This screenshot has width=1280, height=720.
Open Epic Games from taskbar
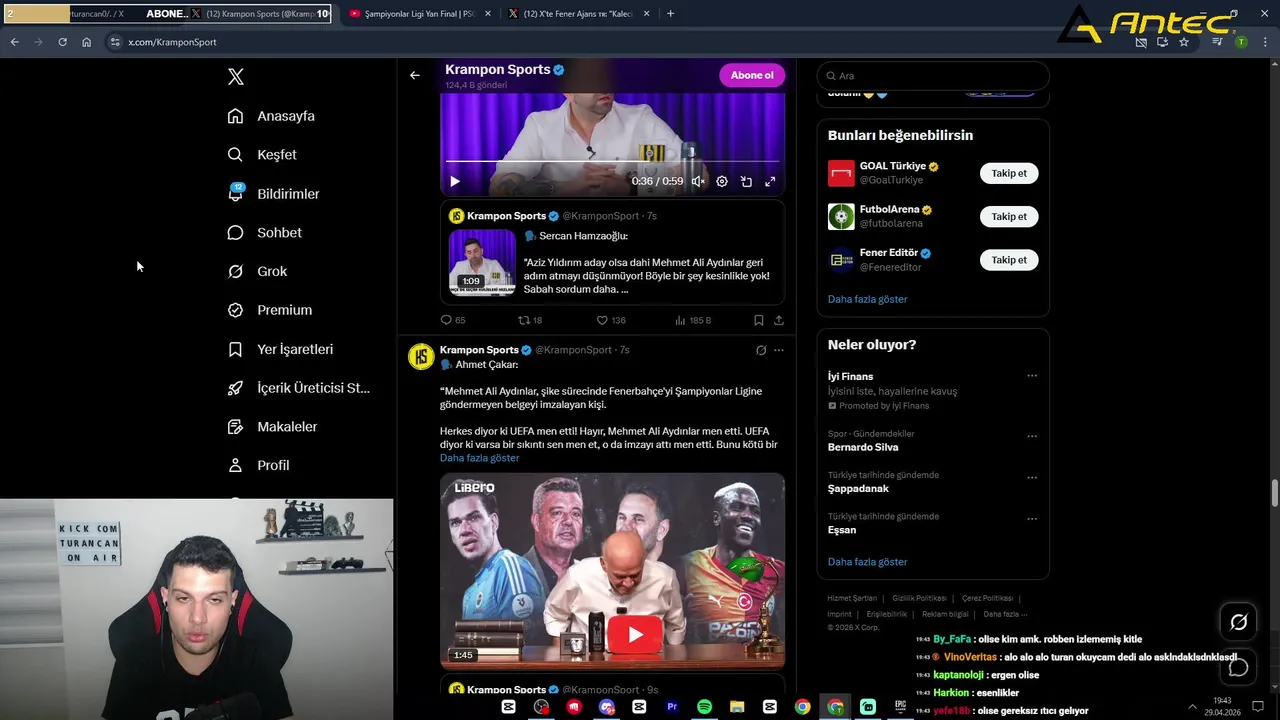[x=900, y=706]
